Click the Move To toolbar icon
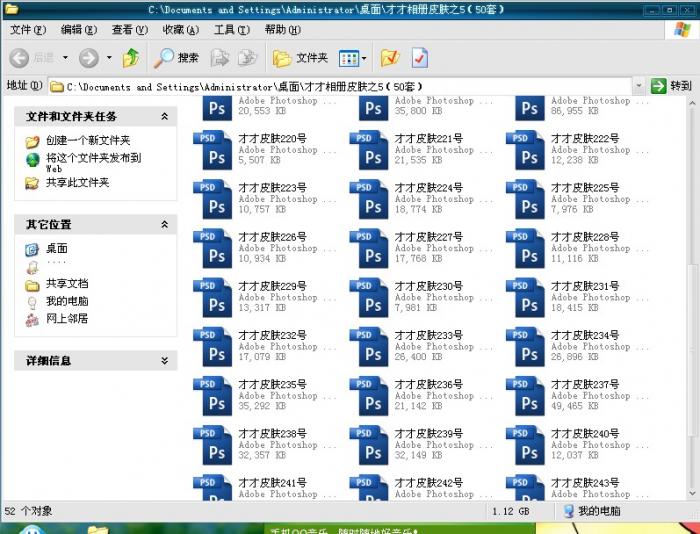700x534 pixels. [220, 58]
